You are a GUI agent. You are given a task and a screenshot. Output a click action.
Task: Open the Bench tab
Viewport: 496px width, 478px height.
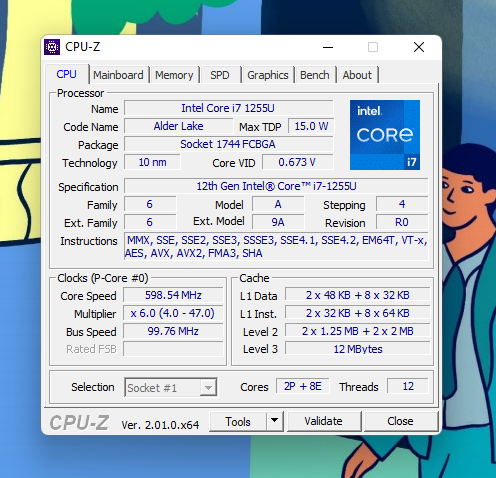(x=315, y=75)
